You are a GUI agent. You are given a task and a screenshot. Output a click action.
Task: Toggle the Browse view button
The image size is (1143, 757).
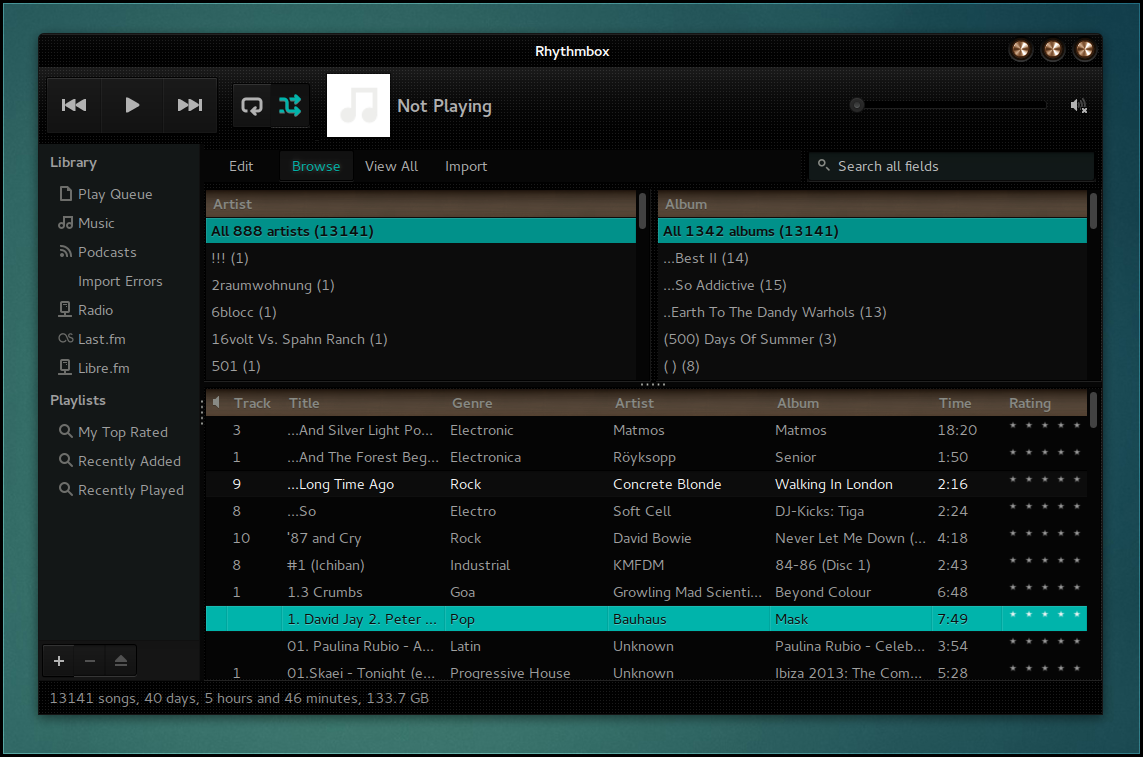pos(316,166)
